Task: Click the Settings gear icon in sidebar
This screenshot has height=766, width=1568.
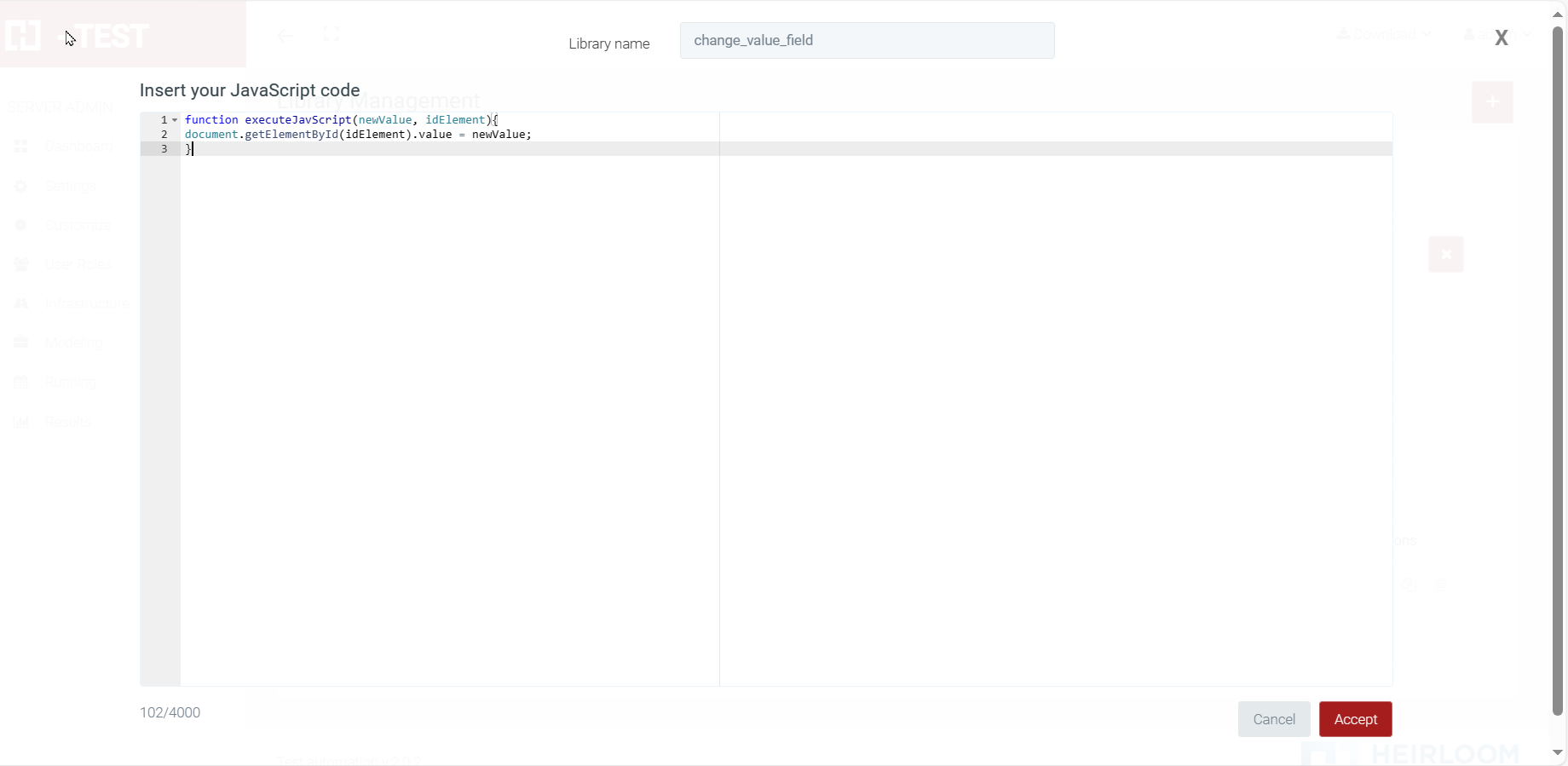Action: click(21, 186)
